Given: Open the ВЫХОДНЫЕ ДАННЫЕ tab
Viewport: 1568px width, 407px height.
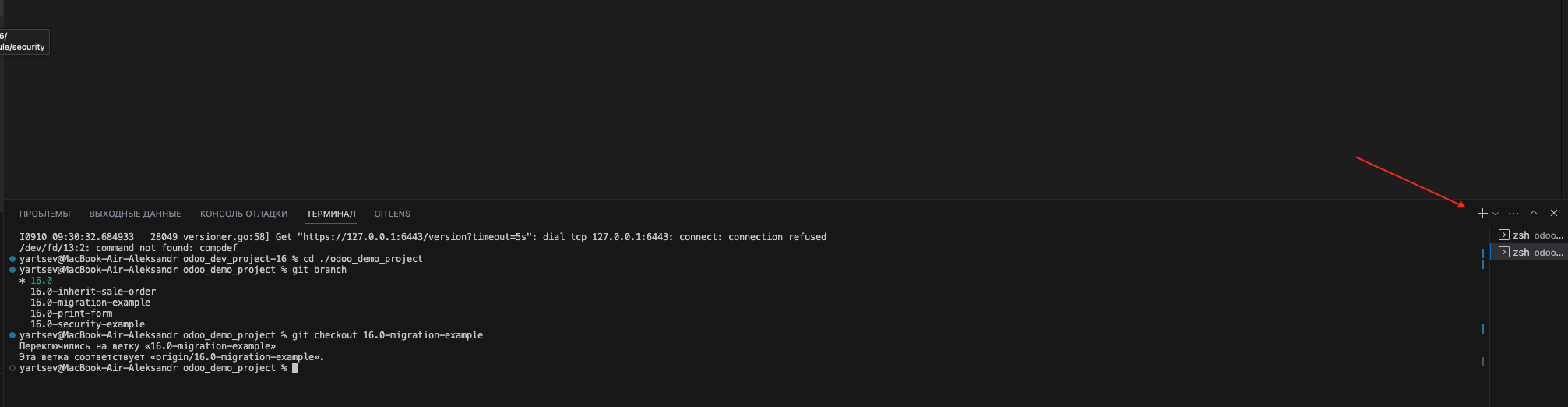Looking at the screenshot, I should click(x=135, y=214).
